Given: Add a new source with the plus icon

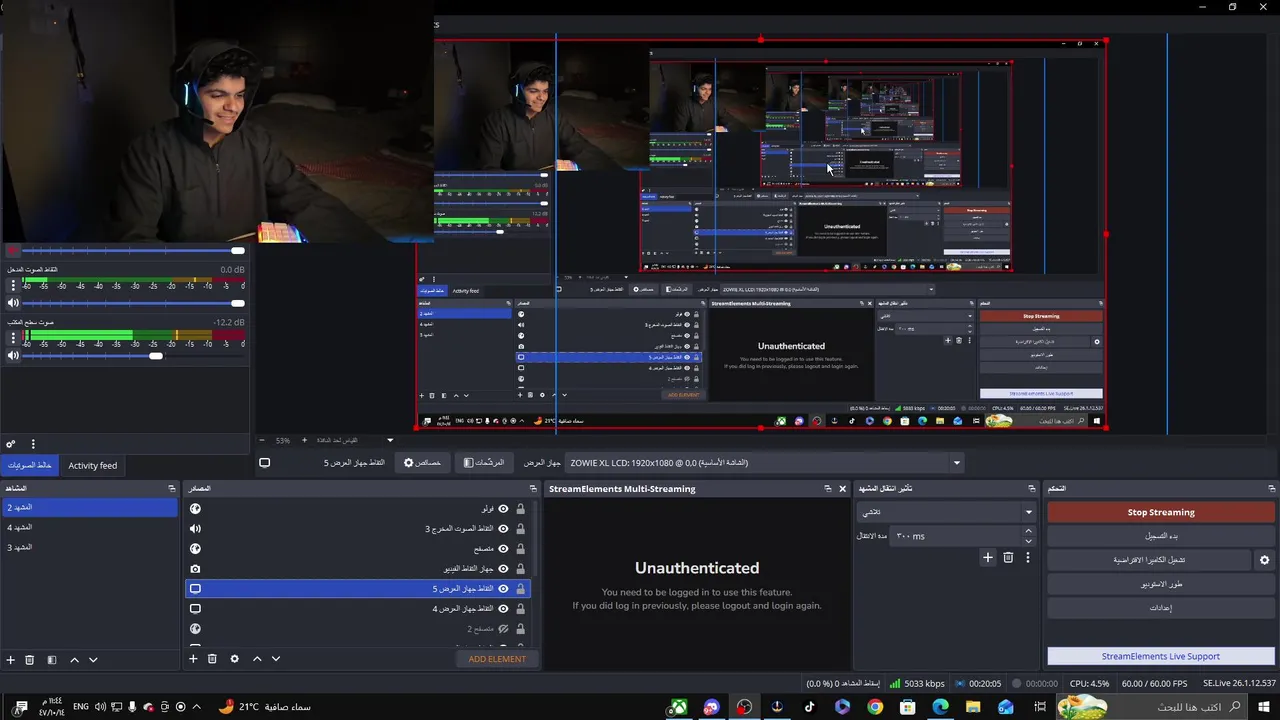Looking at the screenshot, I should tap(194, 659).
